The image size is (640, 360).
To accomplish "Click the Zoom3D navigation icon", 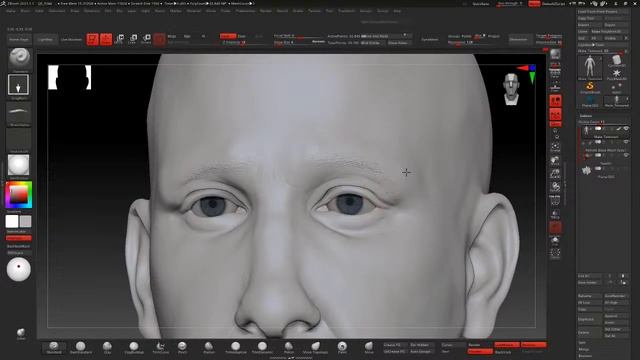I will (x=555, y=173).
